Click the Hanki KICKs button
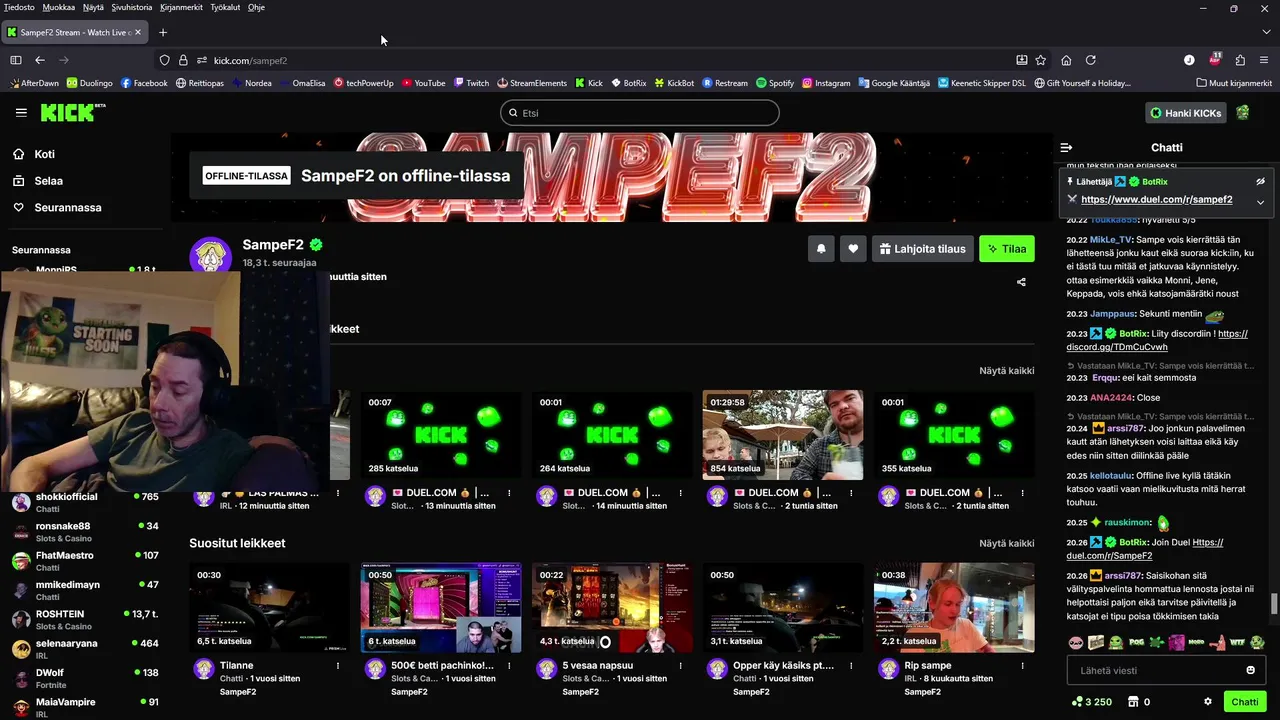 coord(1186,113)
